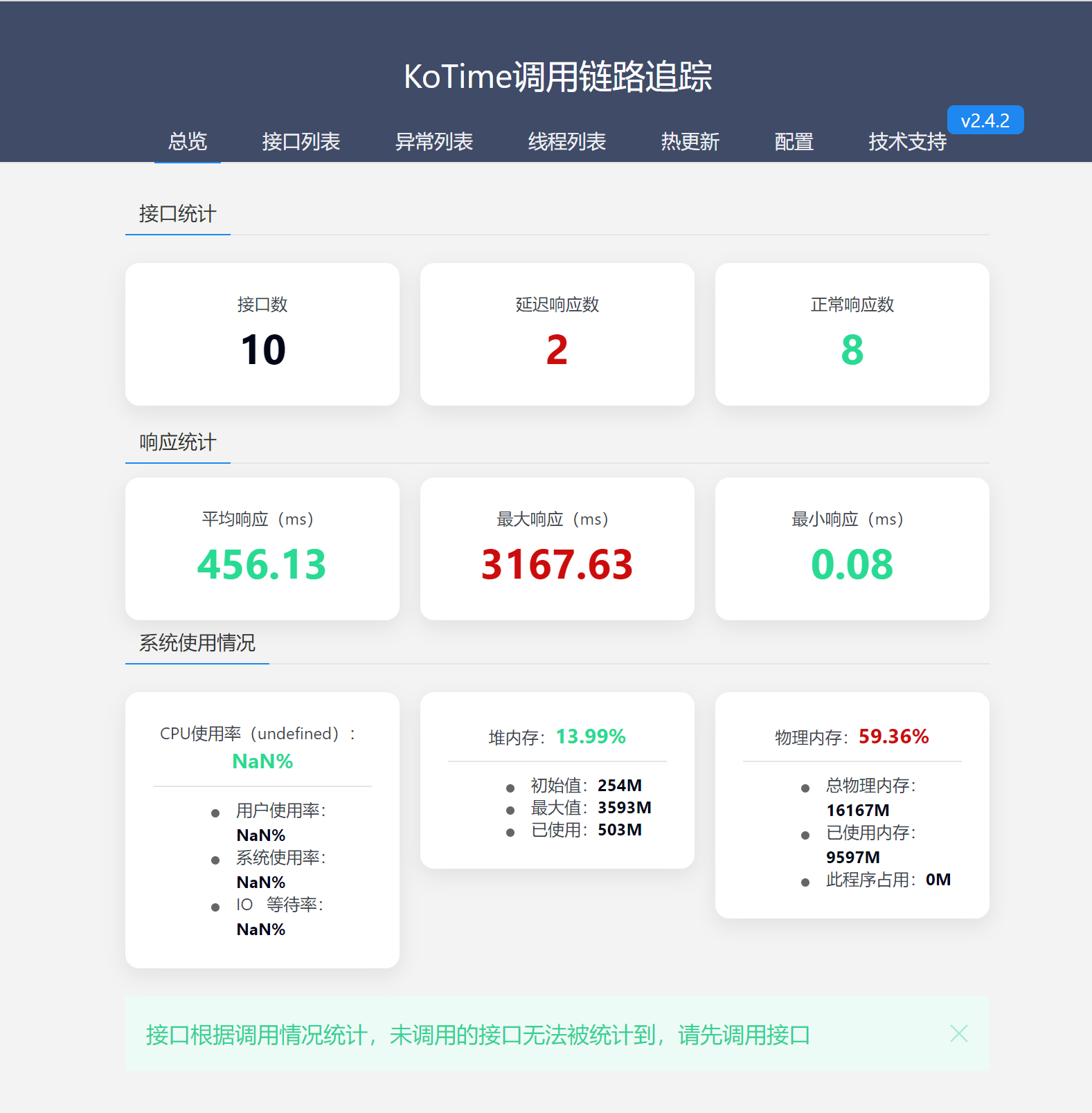Image resolution: width=1092 pixels, height=1113 pixels.
Task: Click the CPU使用率 NaN% value
Action: tap(262, 761)
